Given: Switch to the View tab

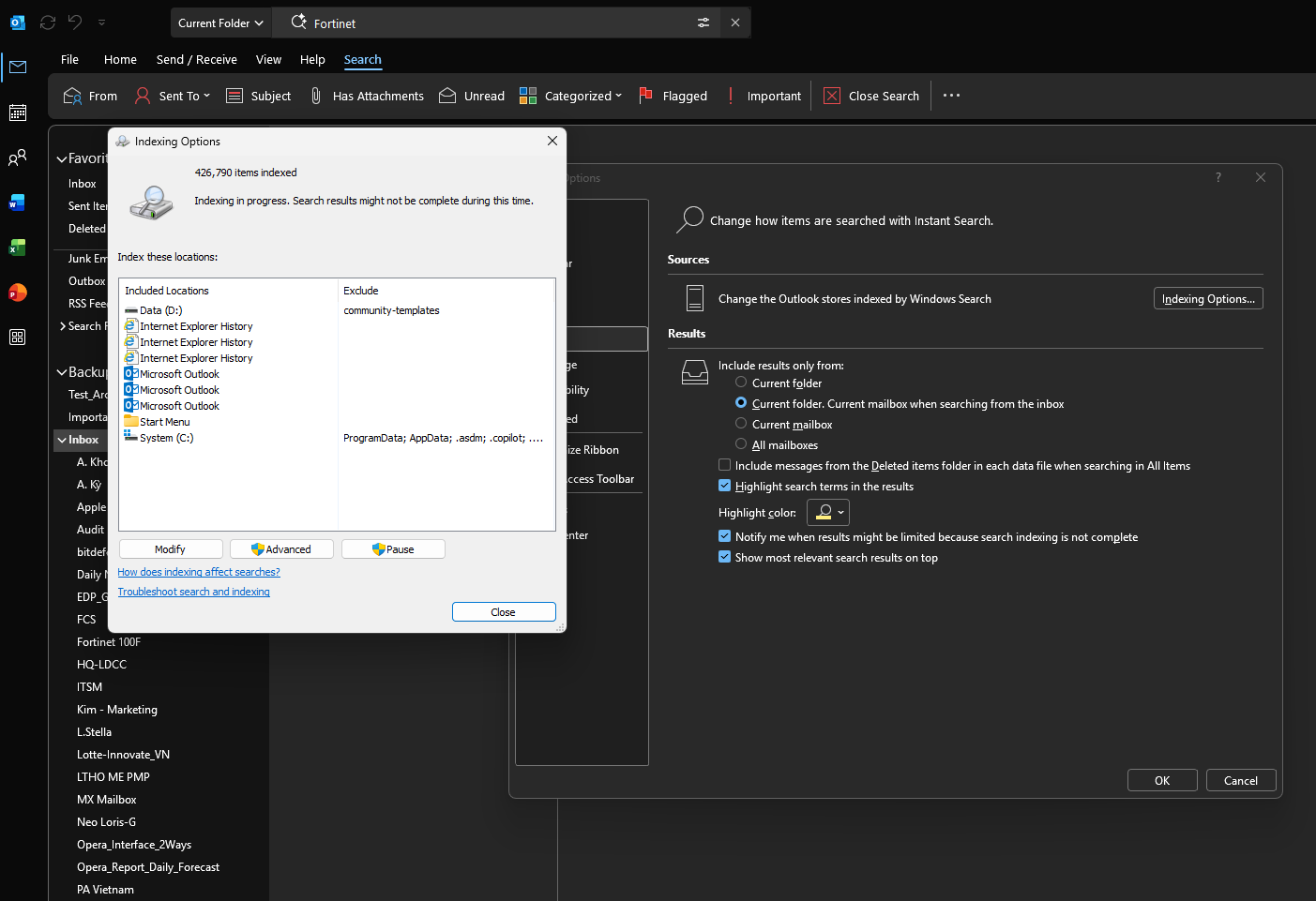Looking at the screenshot, I should 268,59.
